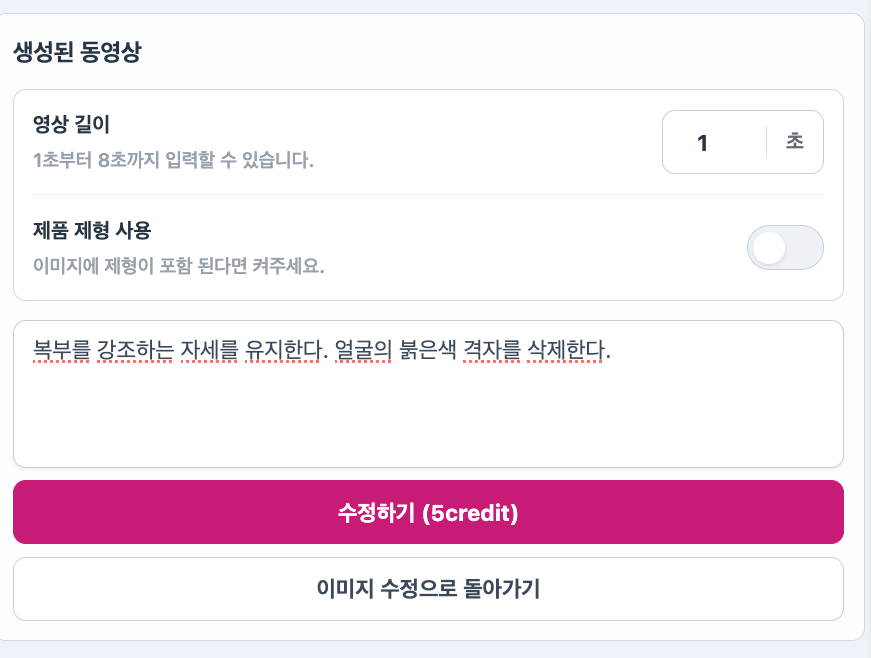Click the 생성된 동영상 heading
The image size is (871, 658).
coord(77,52)
